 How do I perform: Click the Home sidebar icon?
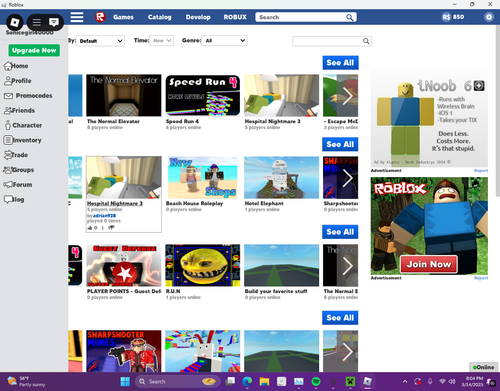tap(8, 66)
